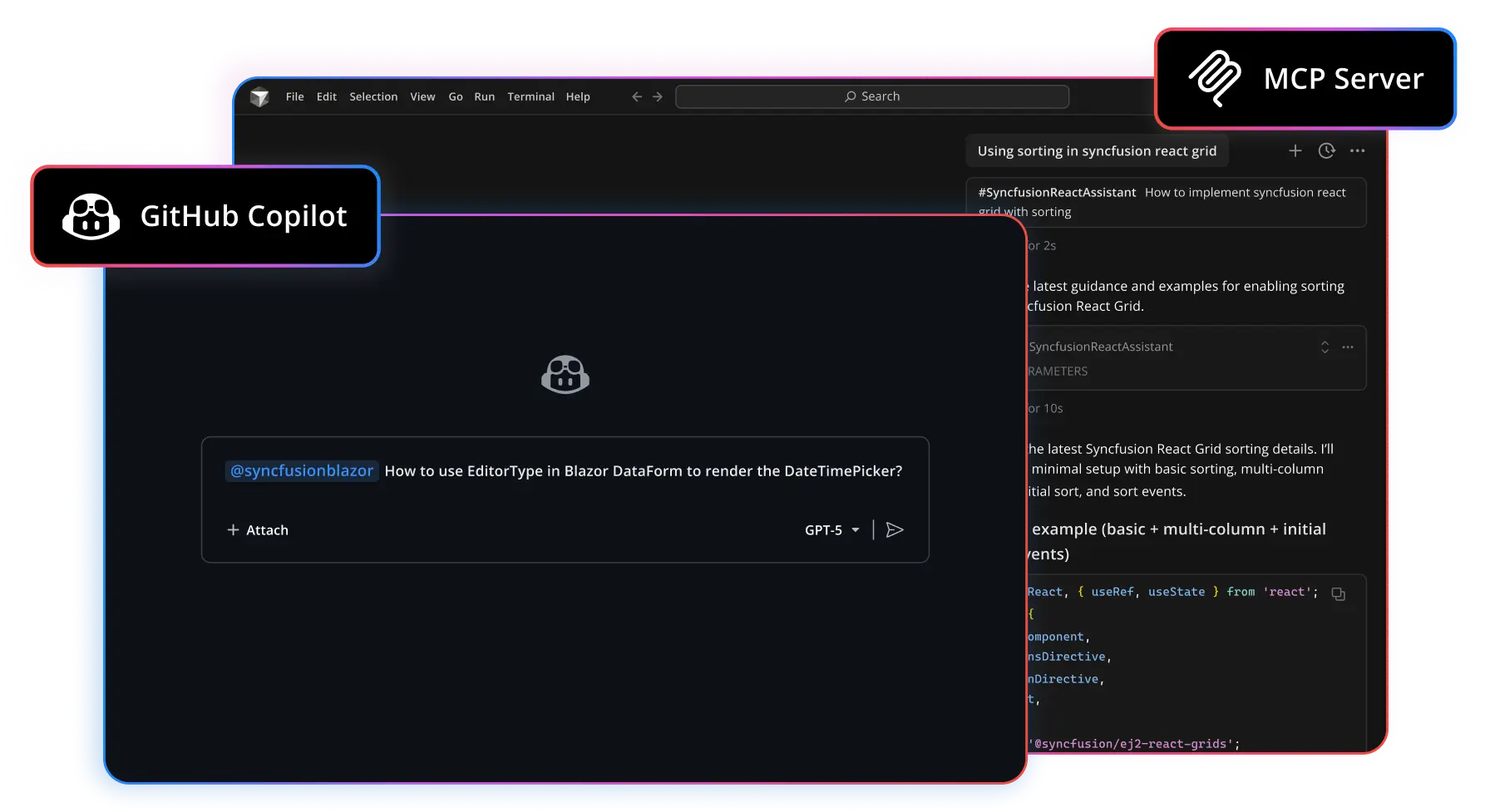
Task: Click the VS Code logo in the title bar
Action: tap(259, 96)
